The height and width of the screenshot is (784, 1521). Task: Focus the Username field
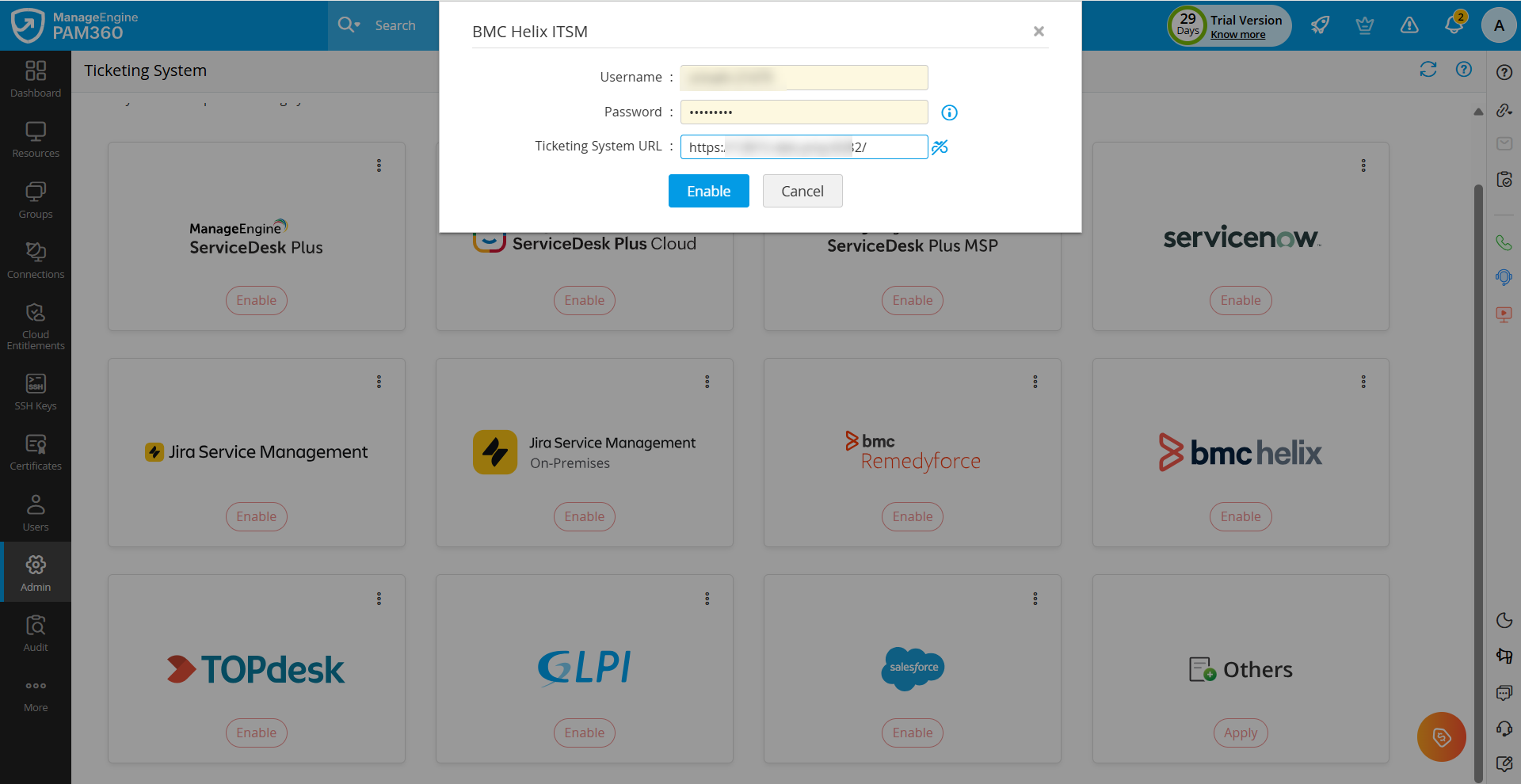coord(804,78)
